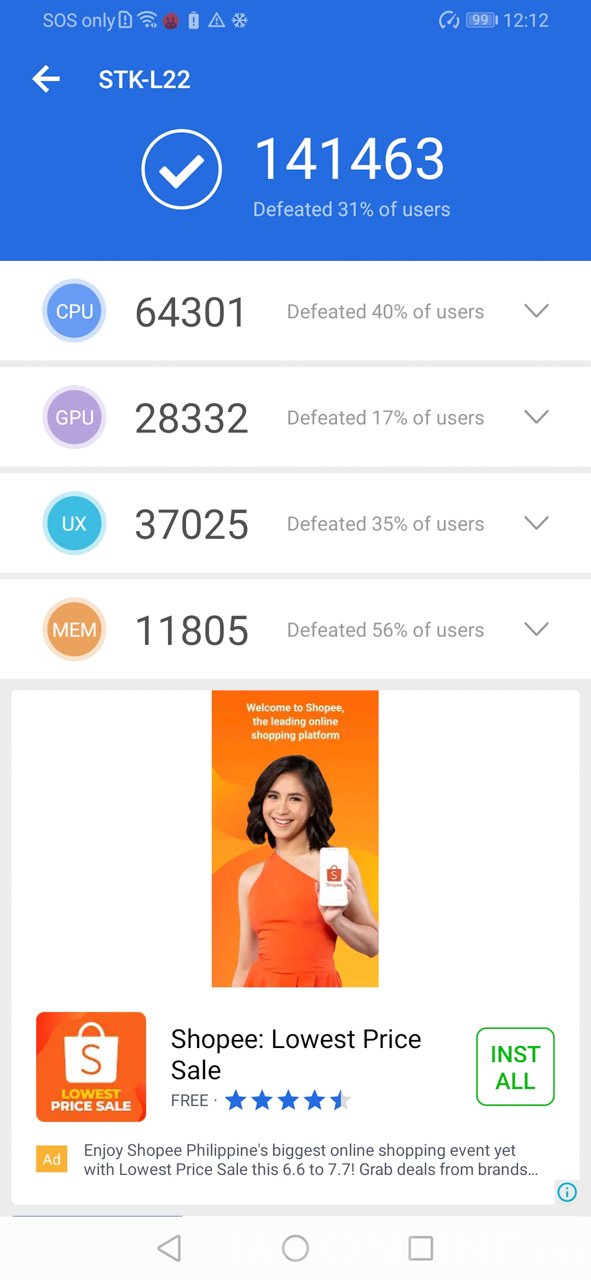Select the purple GPU badge icon
Viewport: 591px width, 1280px height.
(75, 417)
